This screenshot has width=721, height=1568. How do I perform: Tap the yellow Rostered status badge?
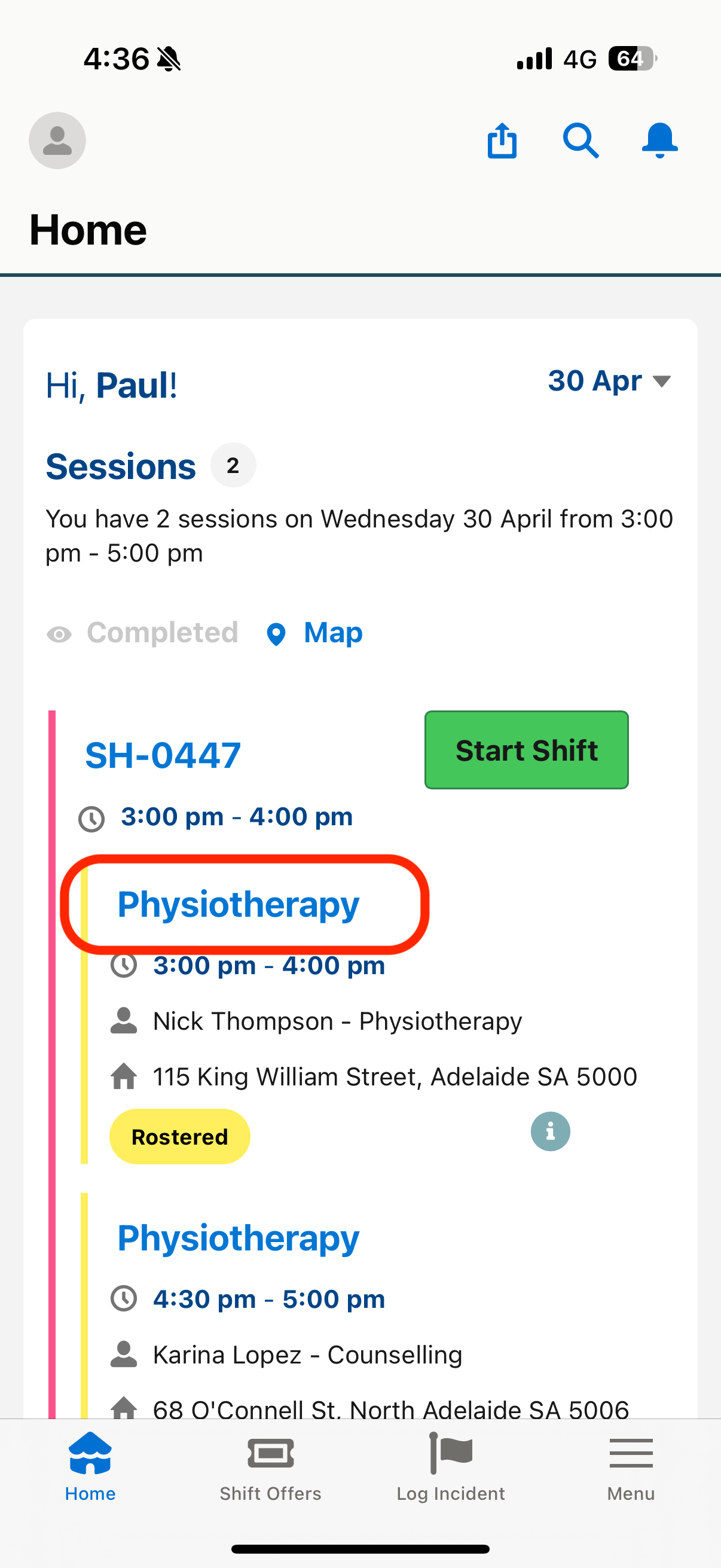(179, 1136)
